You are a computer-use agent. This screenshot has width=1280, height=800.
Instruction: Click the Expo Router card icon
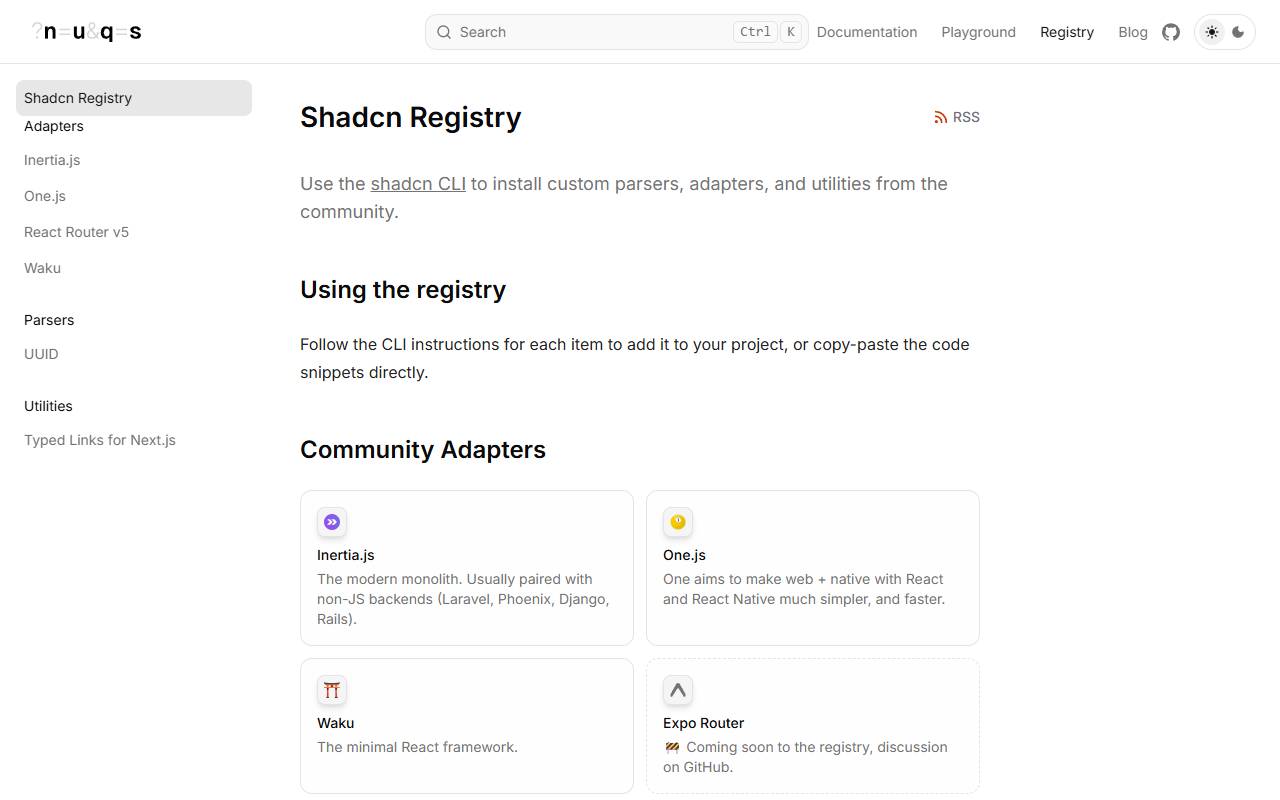(x=678, y=690)
